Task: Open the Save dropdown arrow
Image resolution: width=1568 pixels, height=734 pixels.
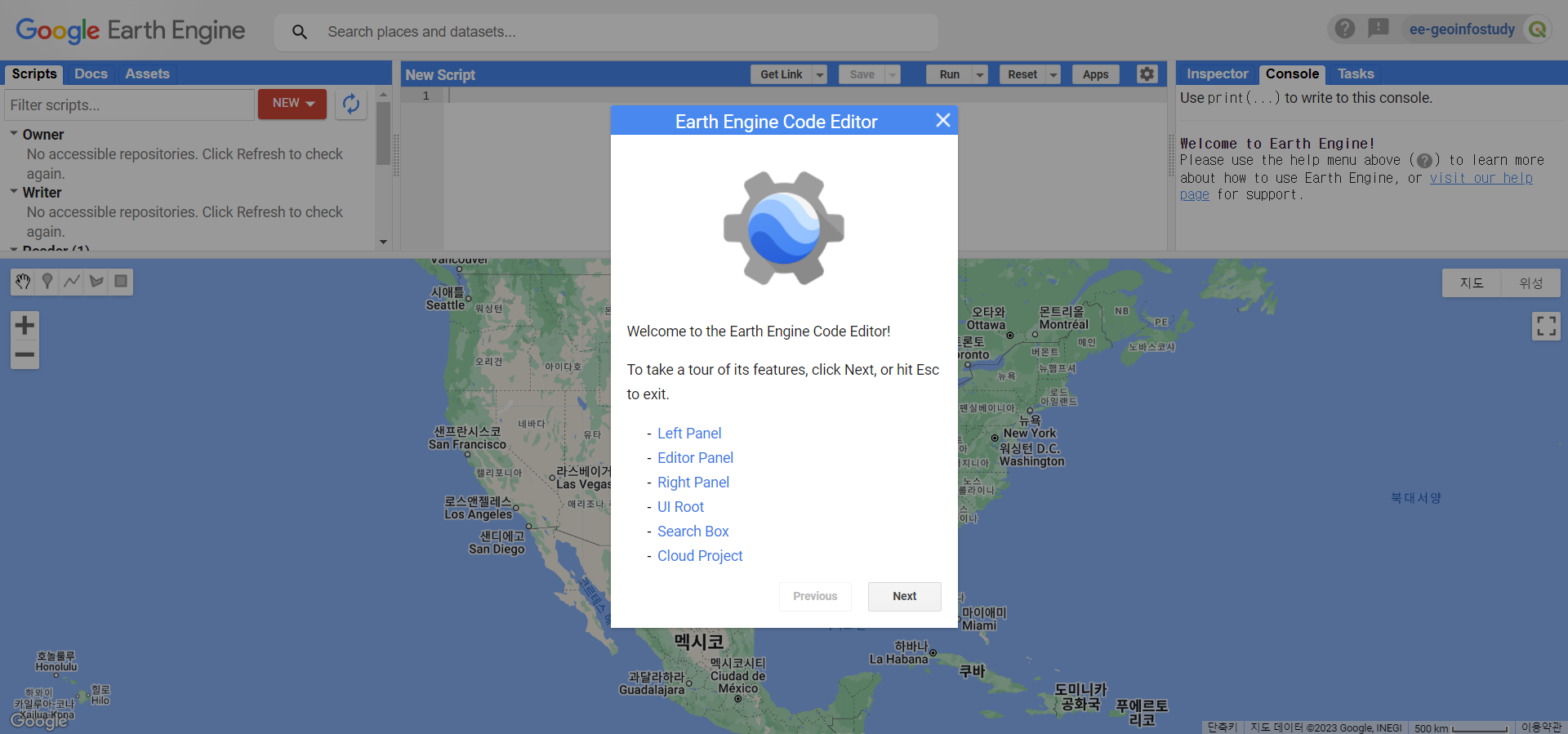Action: pos(893,74)
